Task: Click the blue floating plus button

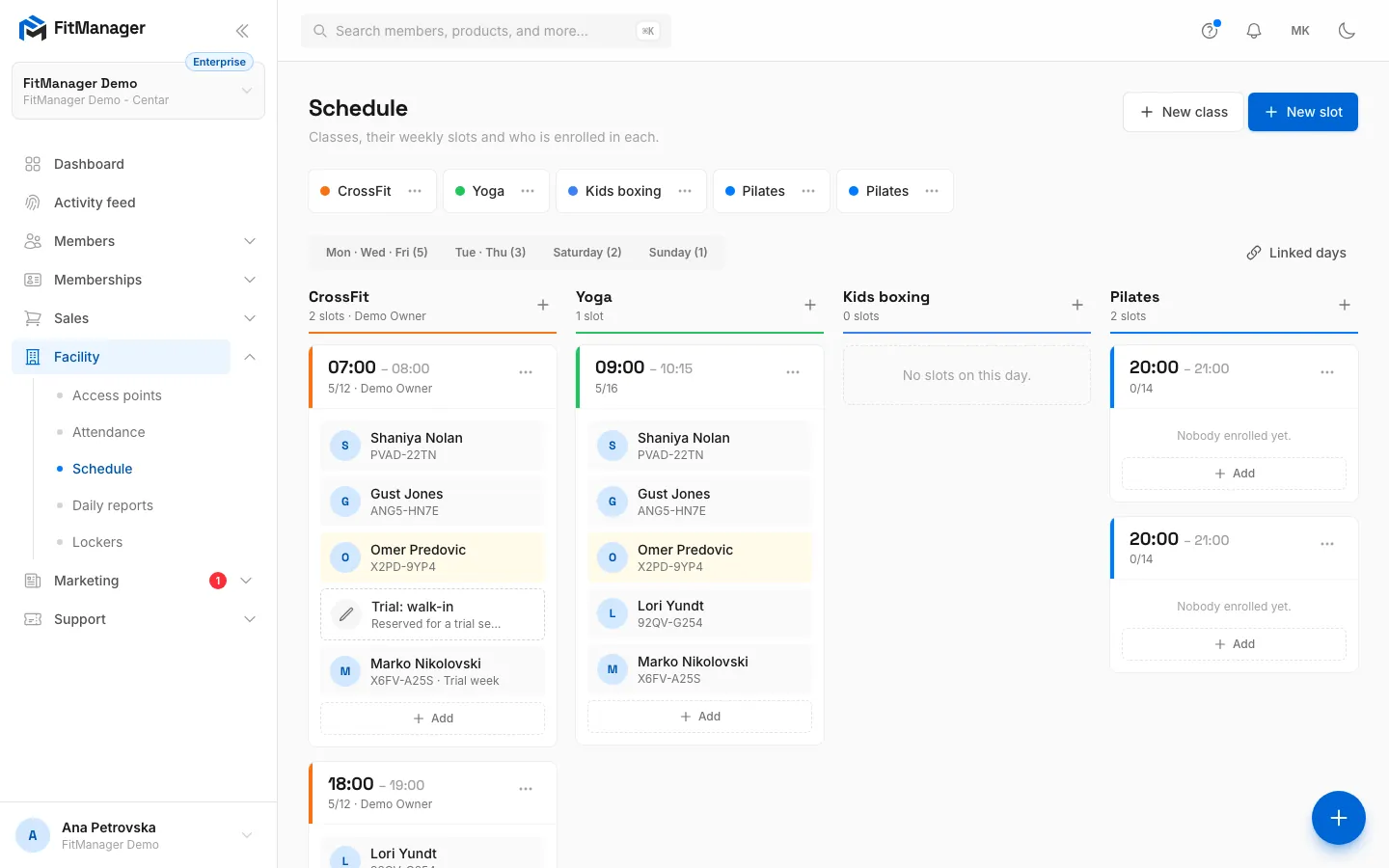Action: click(1339, 818)
